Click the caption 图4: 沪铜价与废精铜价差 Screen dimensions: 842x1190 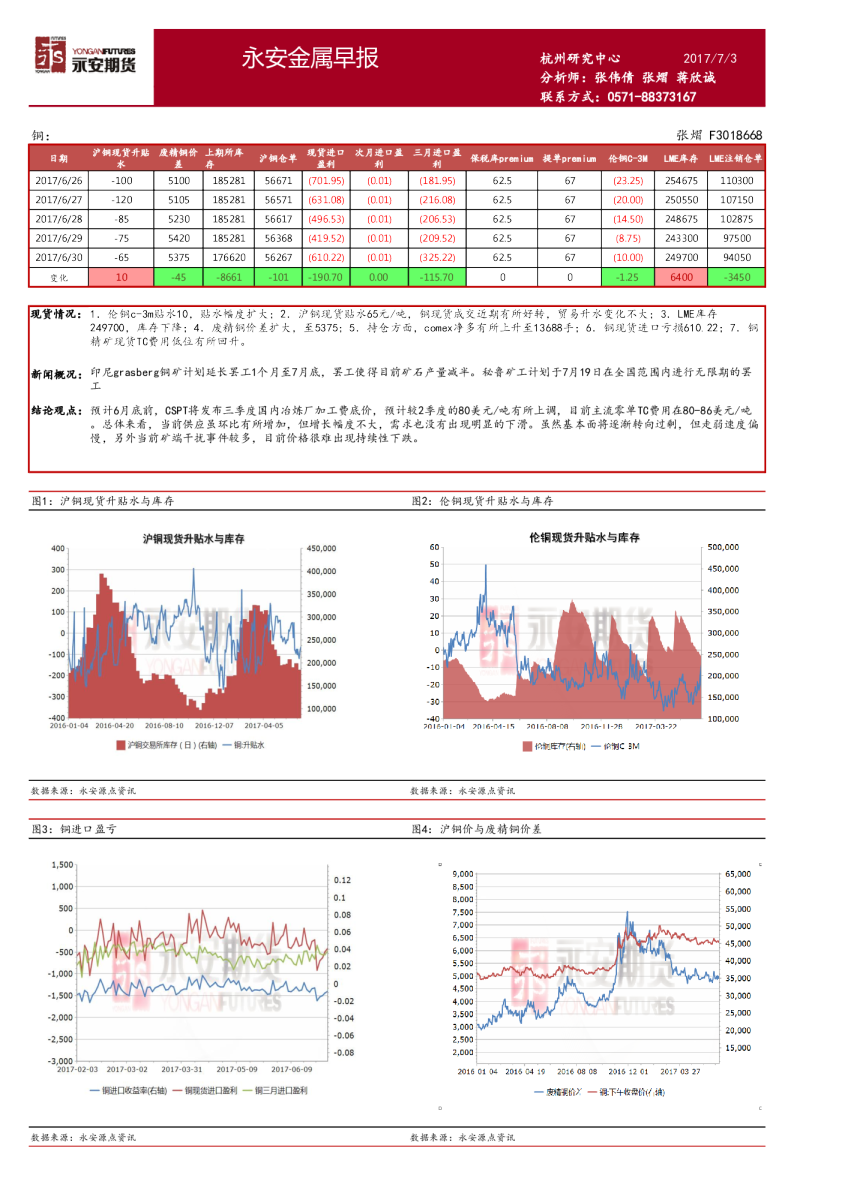477,829
